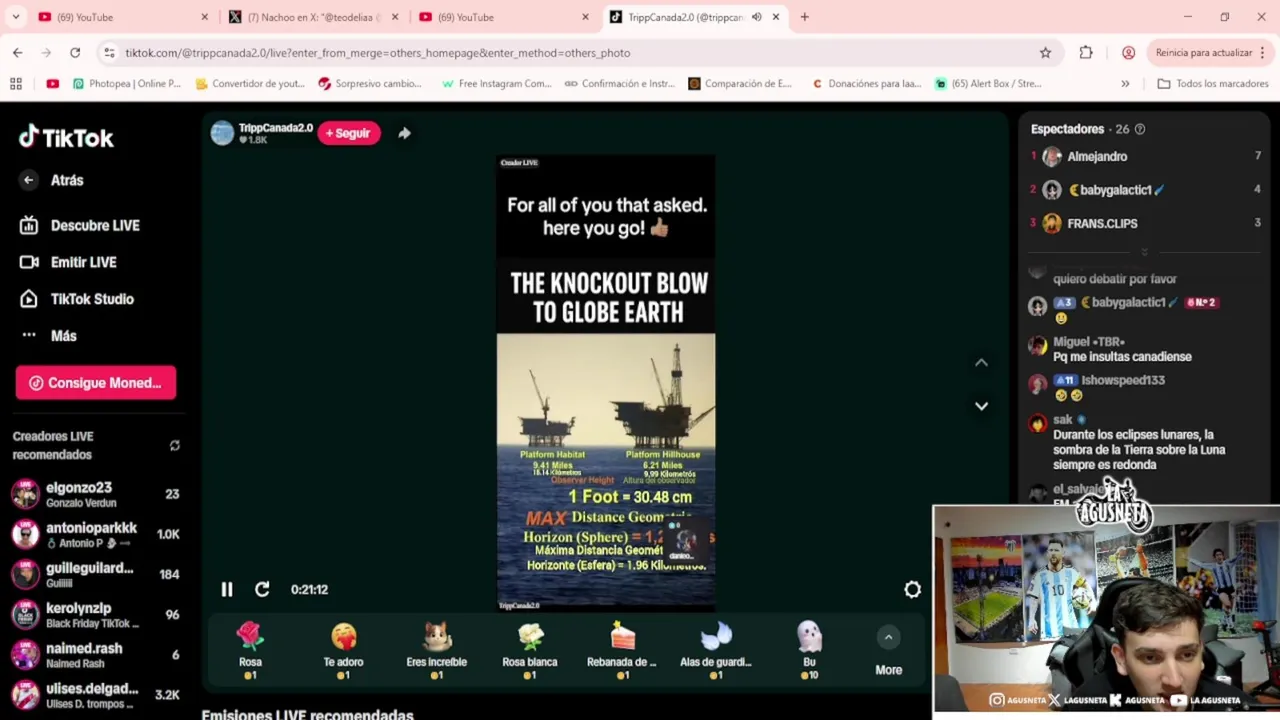1280x720 pixels.
Task: Bookmark this page with star icon
Action: 1045,52
